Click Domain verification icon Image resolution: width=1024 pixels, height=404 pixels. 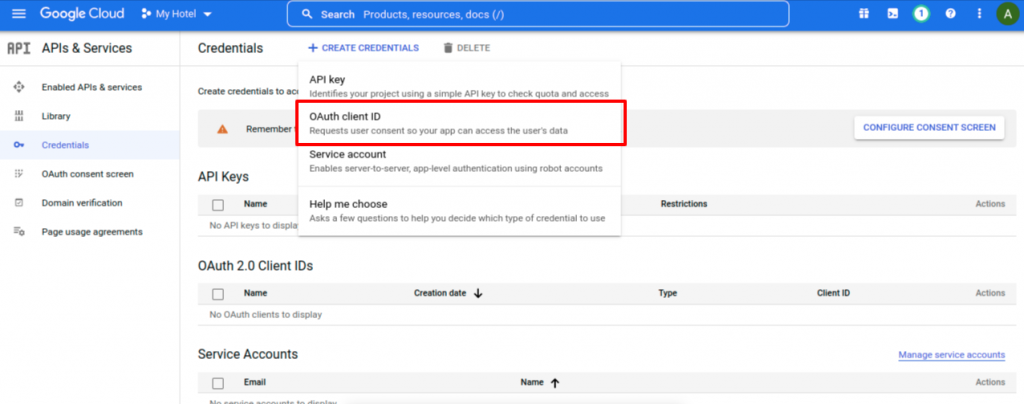point(19,203)
